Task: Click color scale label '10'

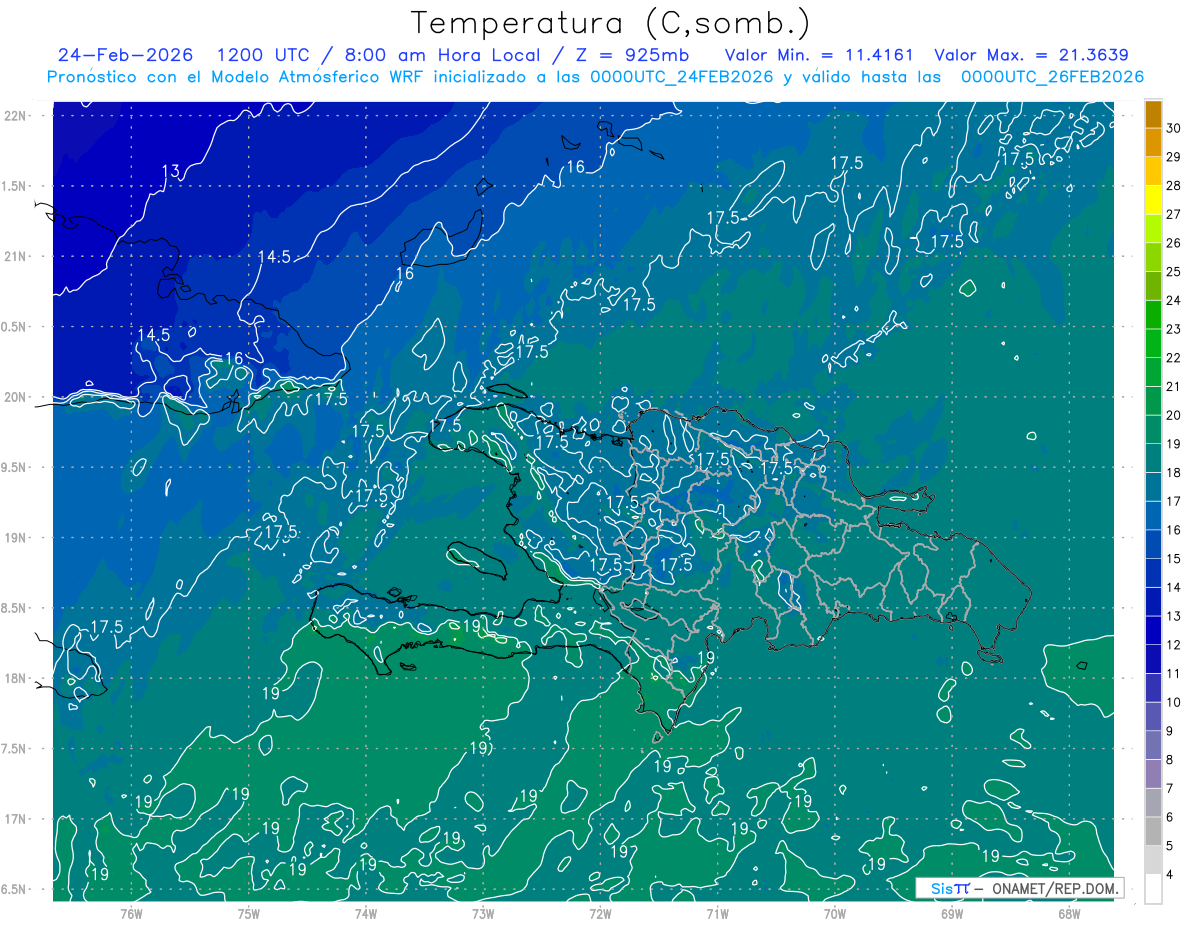Action: tap(1174, 703)
